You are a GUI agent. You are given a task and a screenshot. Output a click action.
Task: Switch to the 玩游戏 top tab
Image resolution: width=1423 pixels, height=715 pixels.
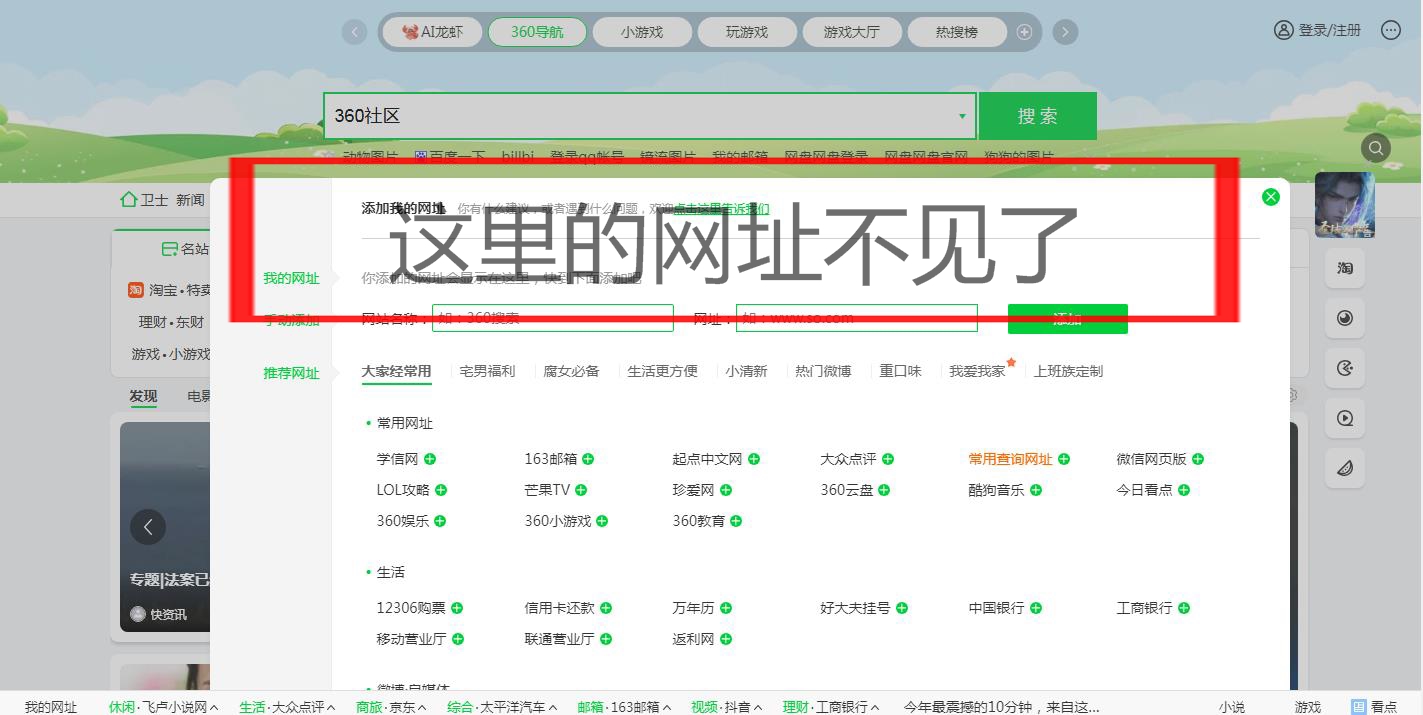tap(747, 32)
